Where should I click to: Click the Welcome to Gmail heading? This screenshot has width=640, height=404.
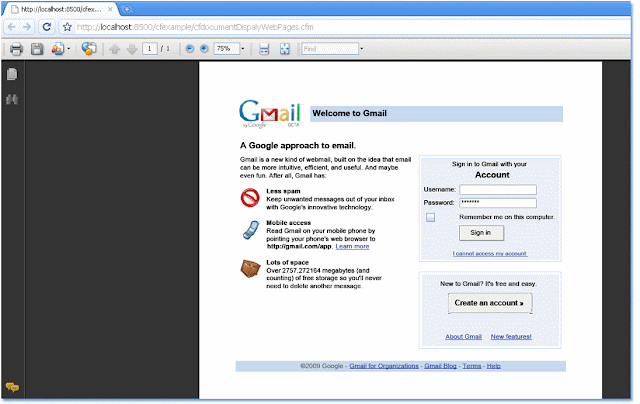tap(349, 113)
